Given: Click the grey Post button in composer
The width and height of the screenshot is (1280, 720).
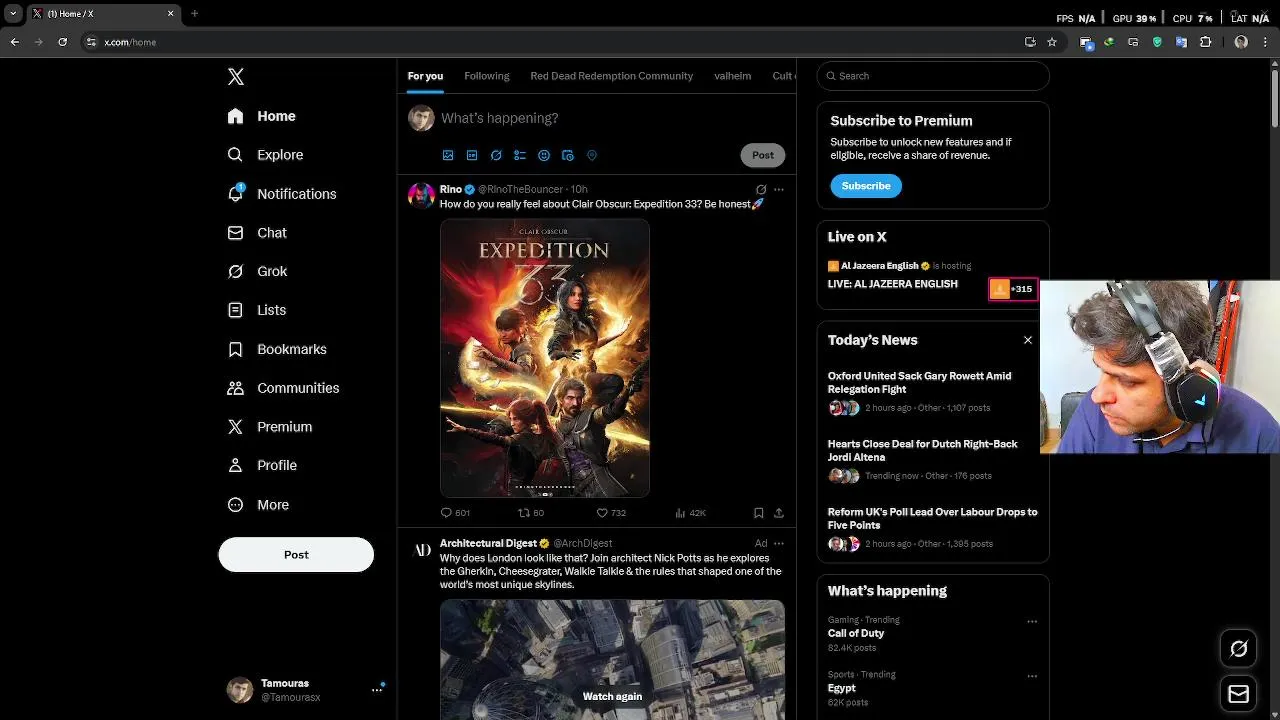Looking at the screenshot, I should 763,155.
